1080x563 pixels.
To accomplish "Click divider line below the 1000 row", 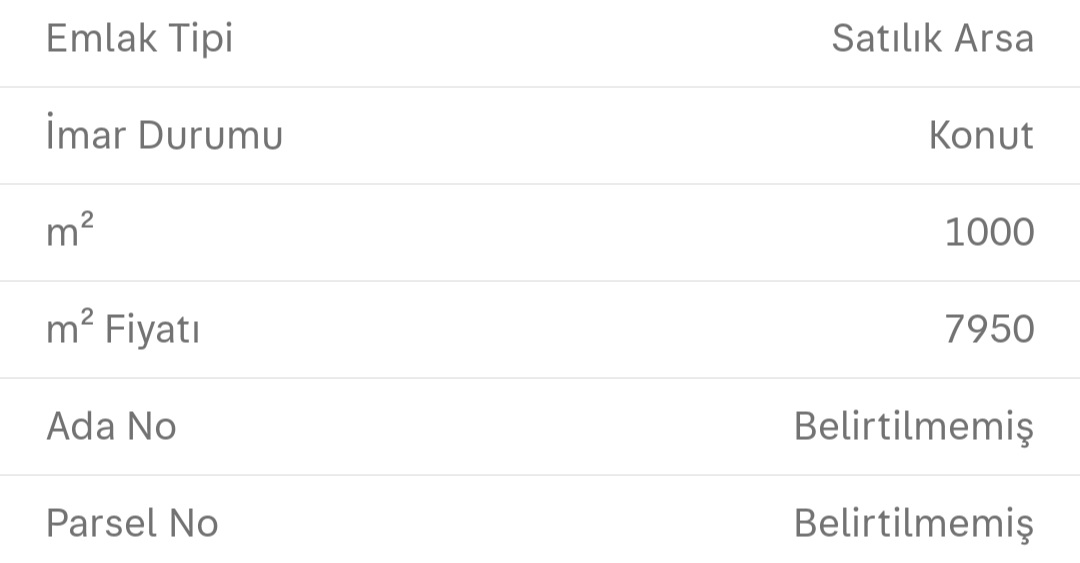I will [x=540, y=281].
